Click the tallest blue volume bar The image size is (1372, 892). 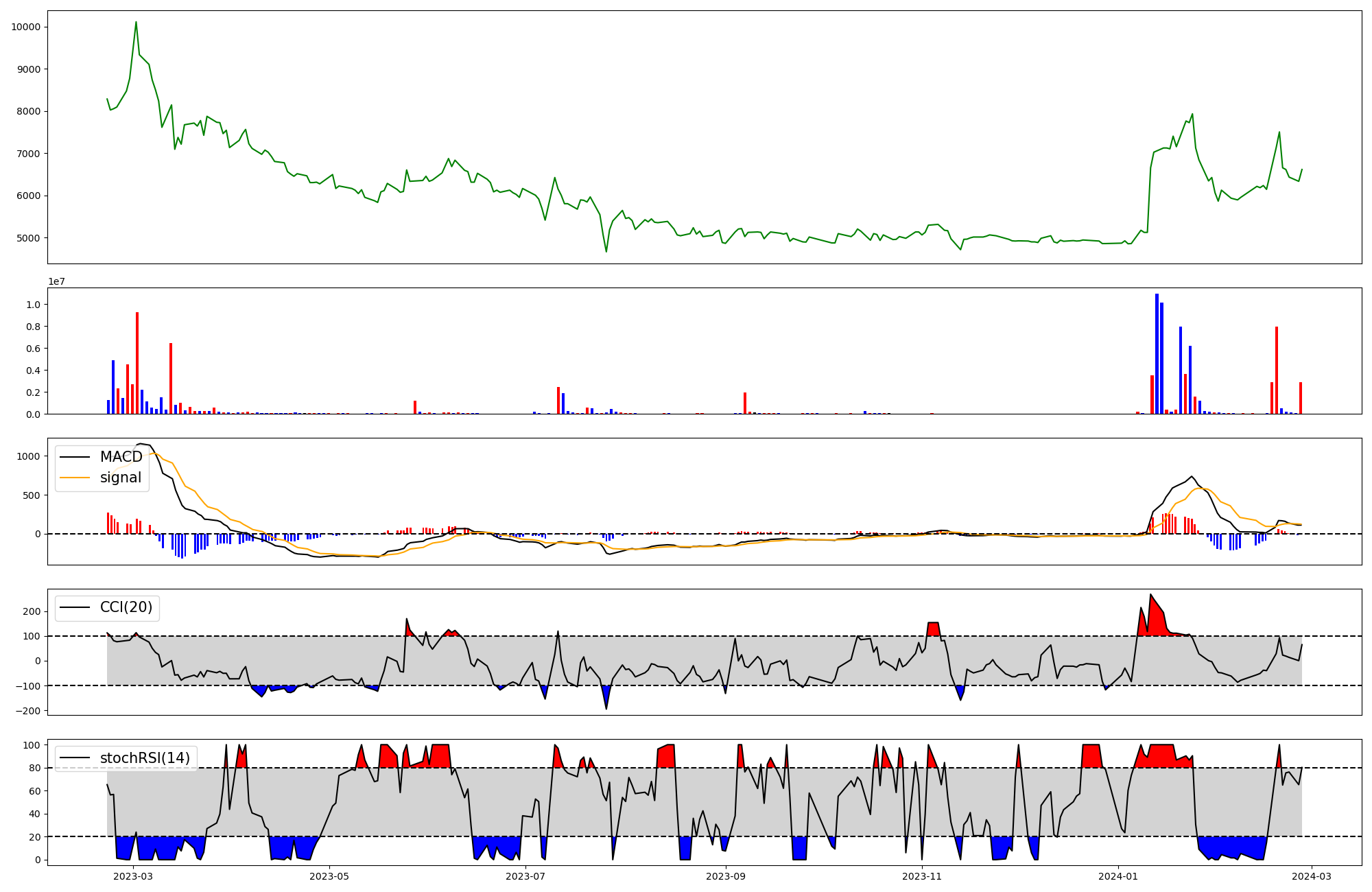[x=1157, y=353]
